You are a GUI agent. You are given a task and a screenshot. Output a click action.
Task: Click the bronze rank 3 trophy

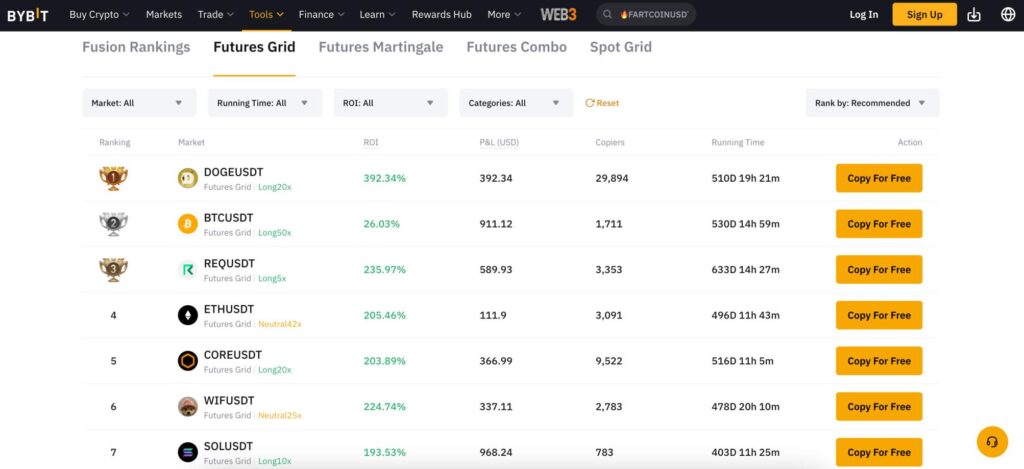click(114, 270)
